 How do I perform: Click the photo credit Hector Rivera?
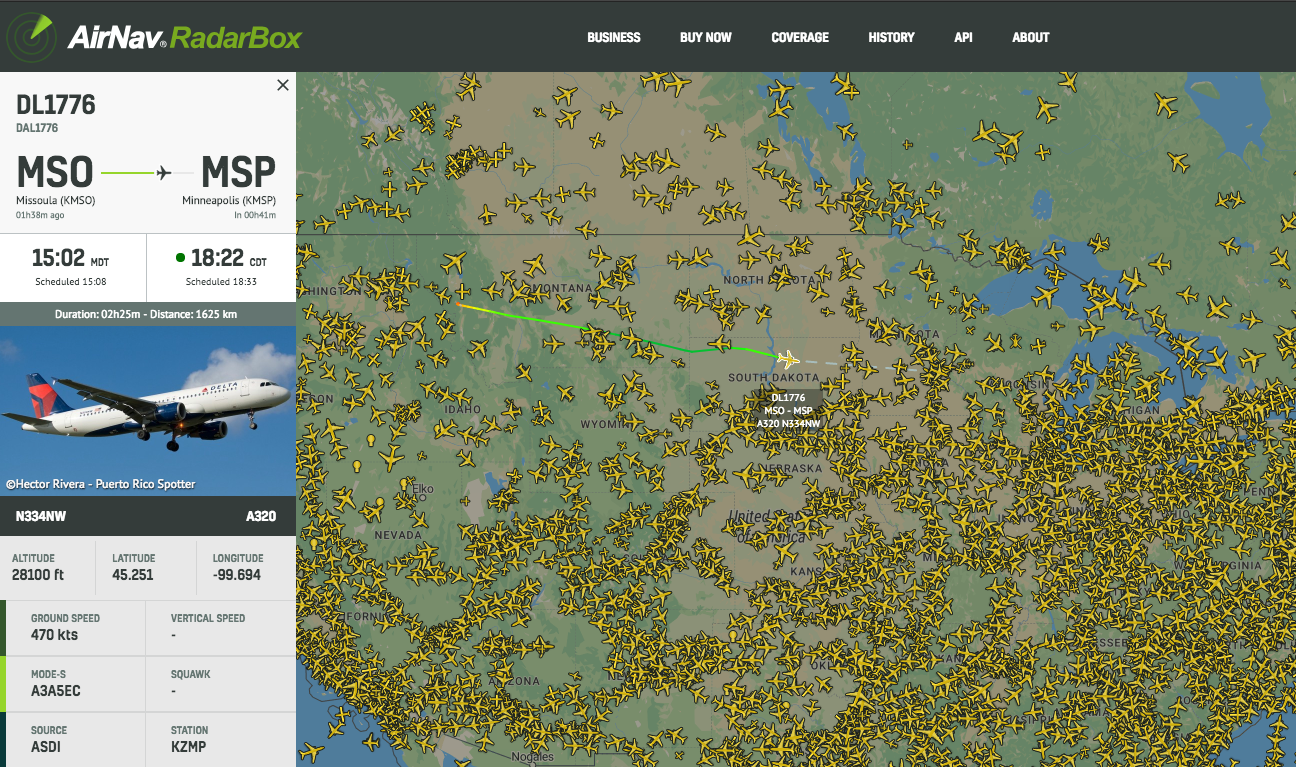point(100,484)
